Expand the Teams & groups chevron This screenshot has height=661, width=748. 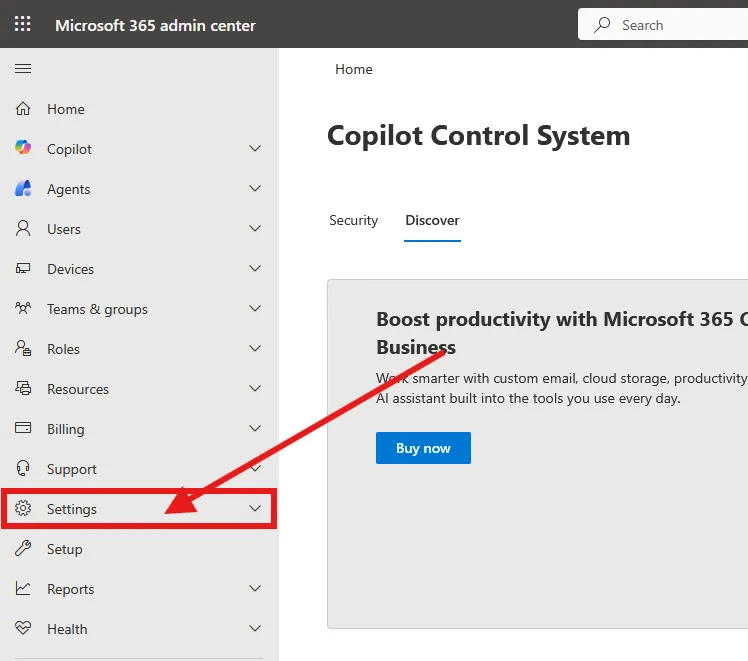(x=255, y=309)
